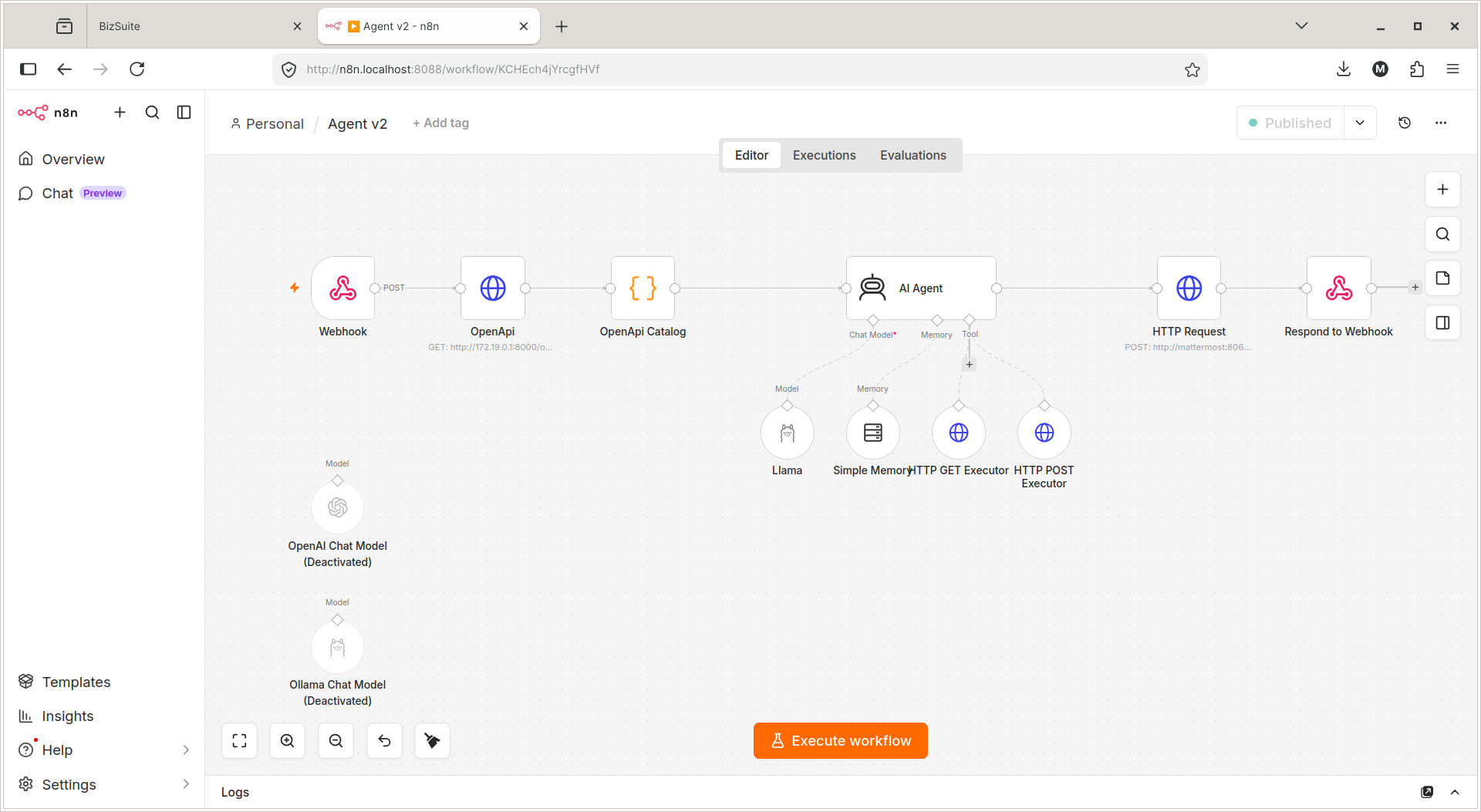
Task: Toggle the browser sidebar panel button
Action: pyautogui.click(x=29, y=69)
